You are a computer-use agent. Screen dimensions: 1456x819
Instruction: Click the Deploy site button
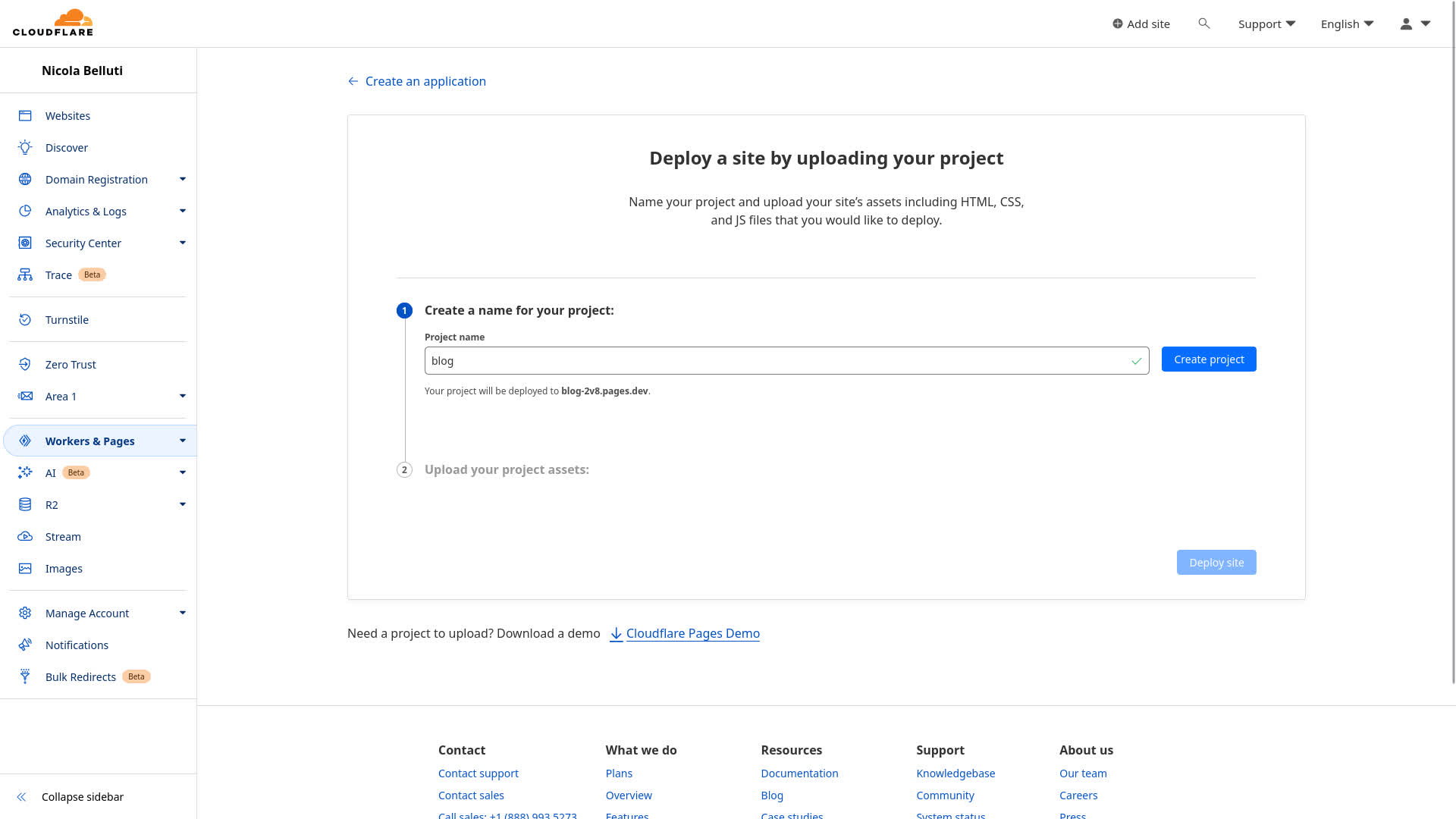click(1216, 562)
